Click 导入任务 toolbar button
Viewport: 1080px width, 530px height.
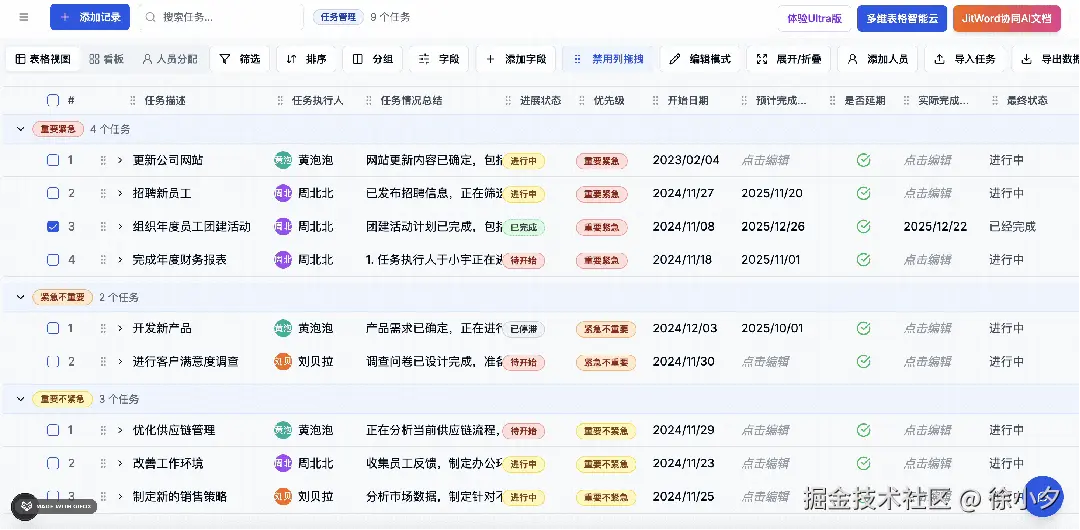964,59
